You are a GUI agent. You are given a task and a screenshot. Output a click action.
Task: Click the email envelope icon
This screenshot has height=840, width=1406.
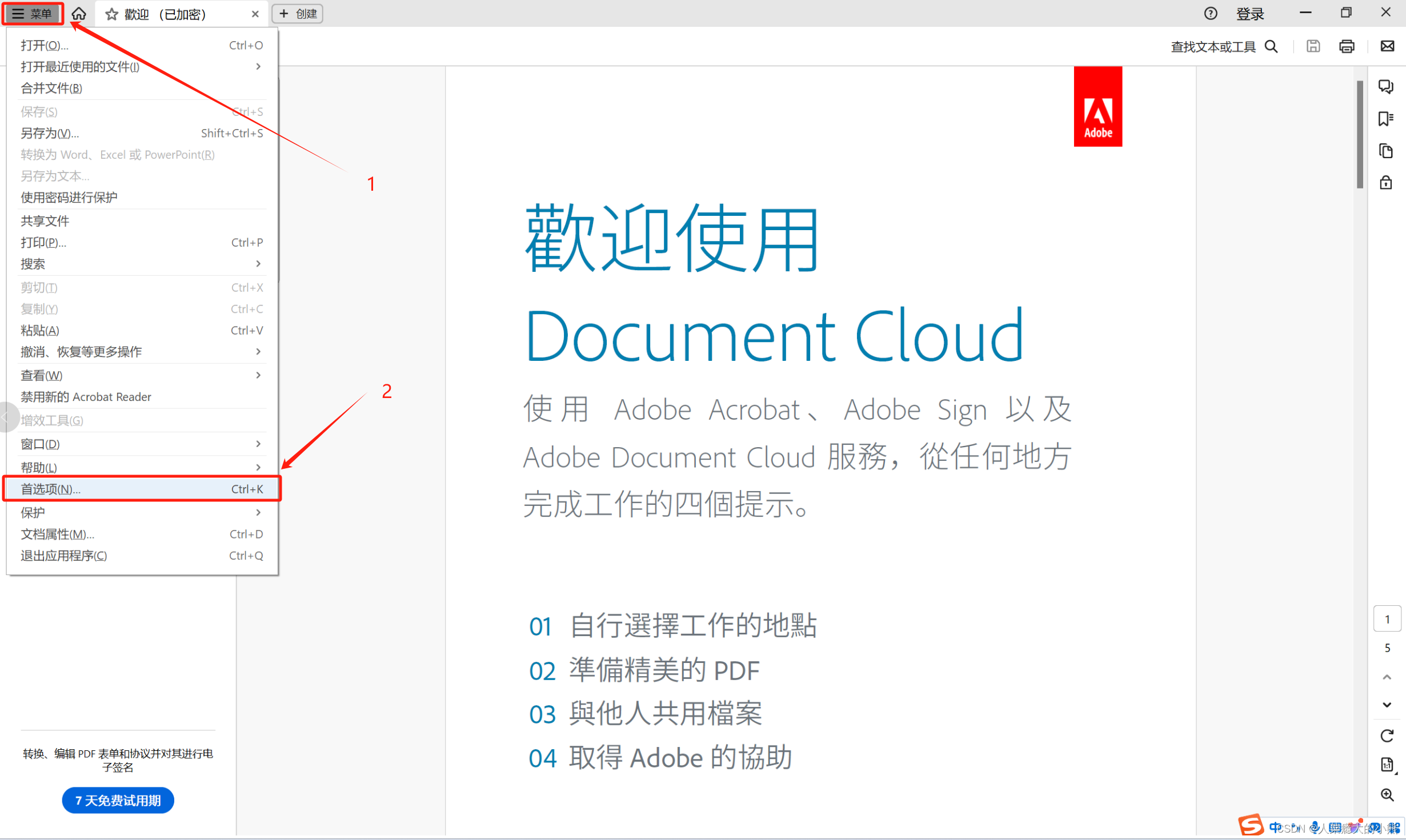pos(1387,46)
